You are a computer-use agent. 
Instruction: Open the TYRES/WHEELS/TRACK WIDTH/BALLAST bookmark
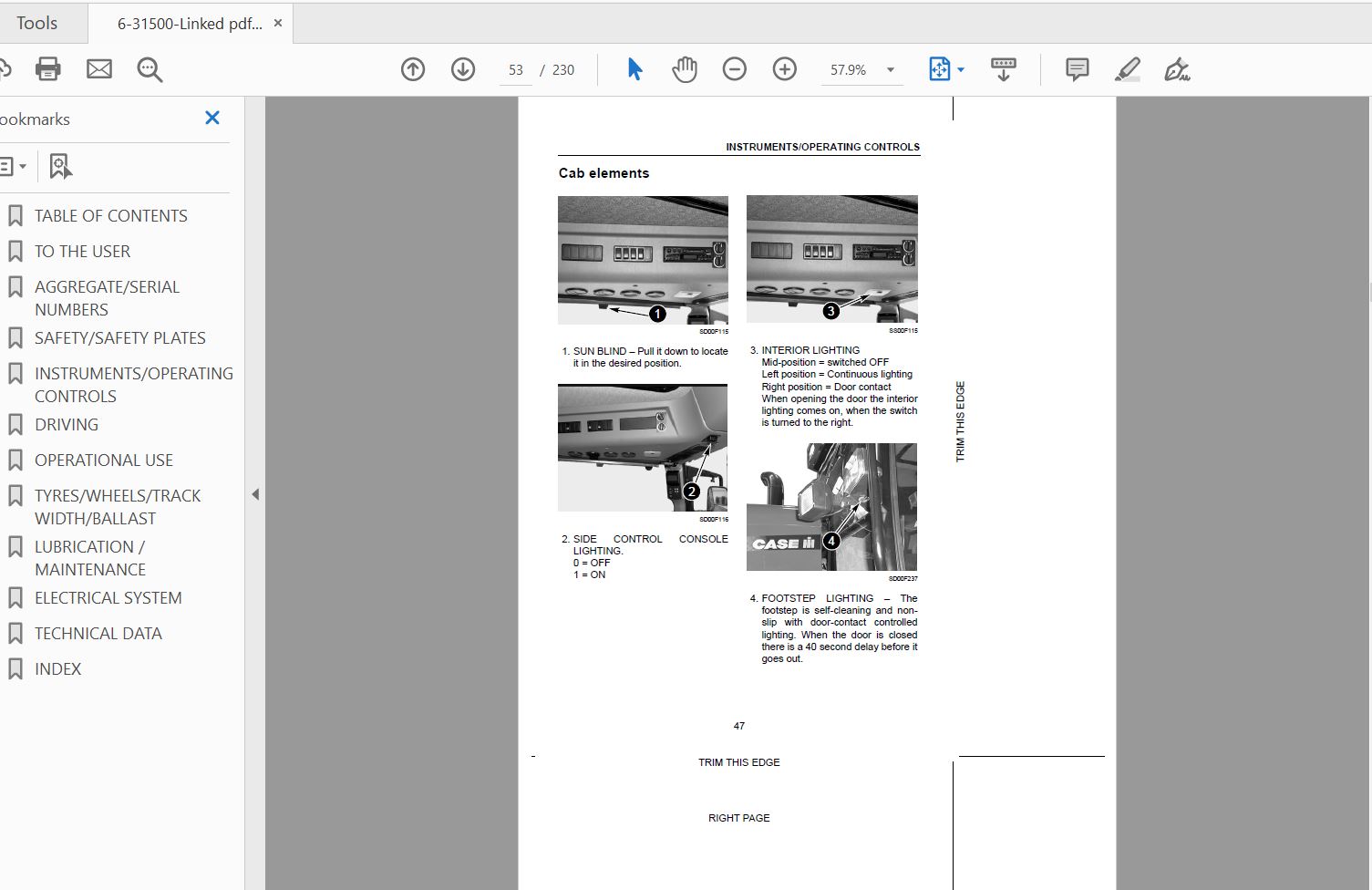click(x=118, y=507)
